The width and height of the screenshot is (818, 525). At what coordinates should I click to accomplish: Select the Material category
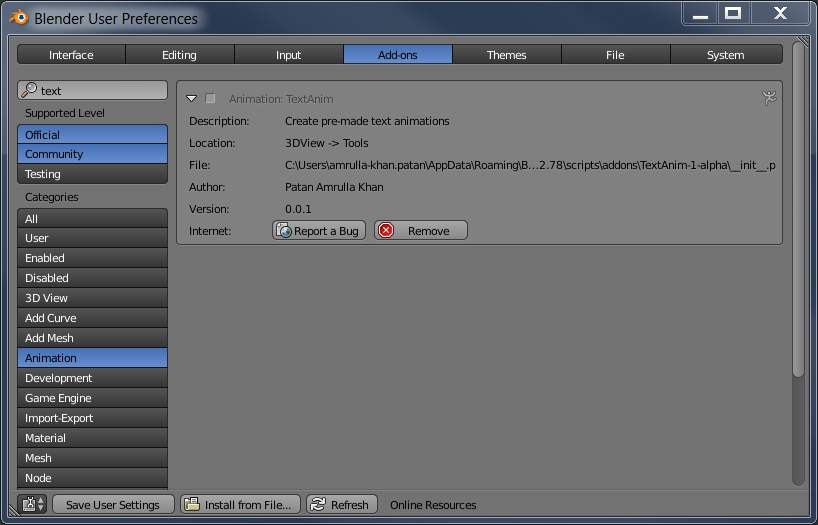coord(92,438)
